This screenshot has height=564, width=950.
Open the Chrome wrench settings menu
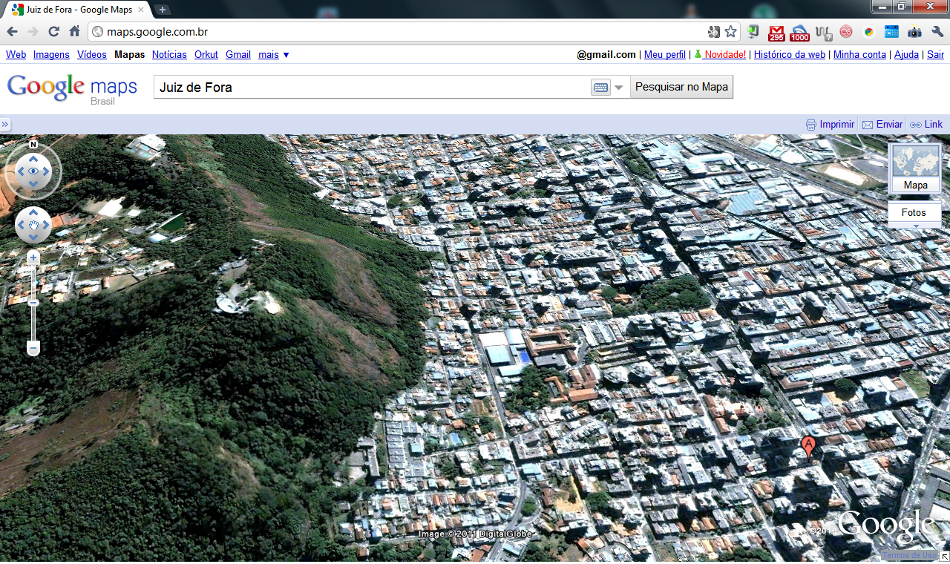937,32
